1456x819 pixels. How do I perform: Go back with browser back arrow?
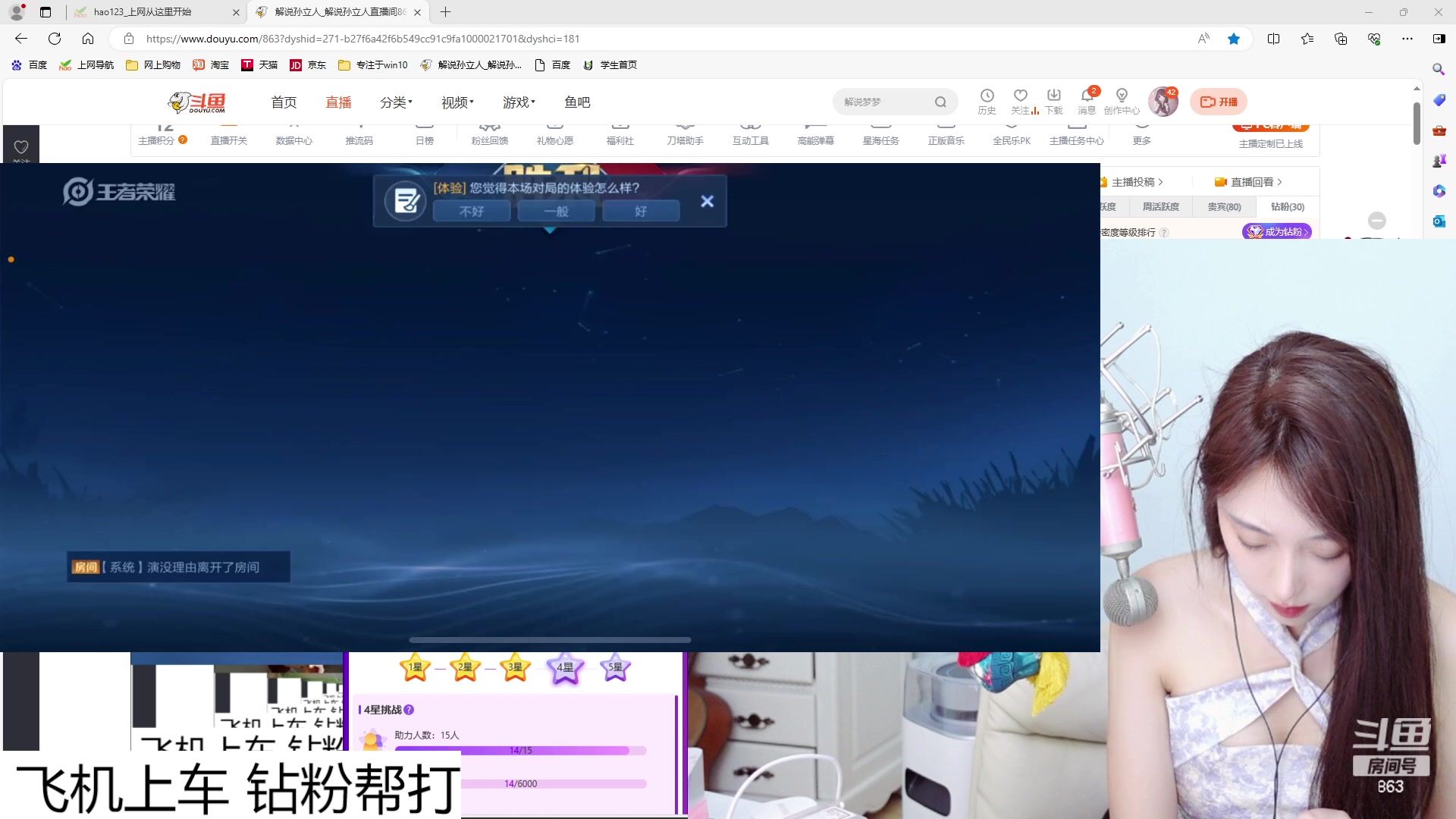pyautogui.click(x=21, y=39)
